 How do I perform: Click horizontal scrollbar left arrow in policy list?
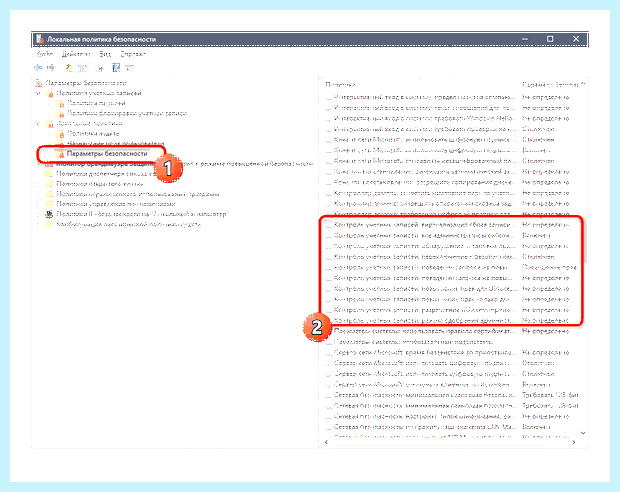326,442
